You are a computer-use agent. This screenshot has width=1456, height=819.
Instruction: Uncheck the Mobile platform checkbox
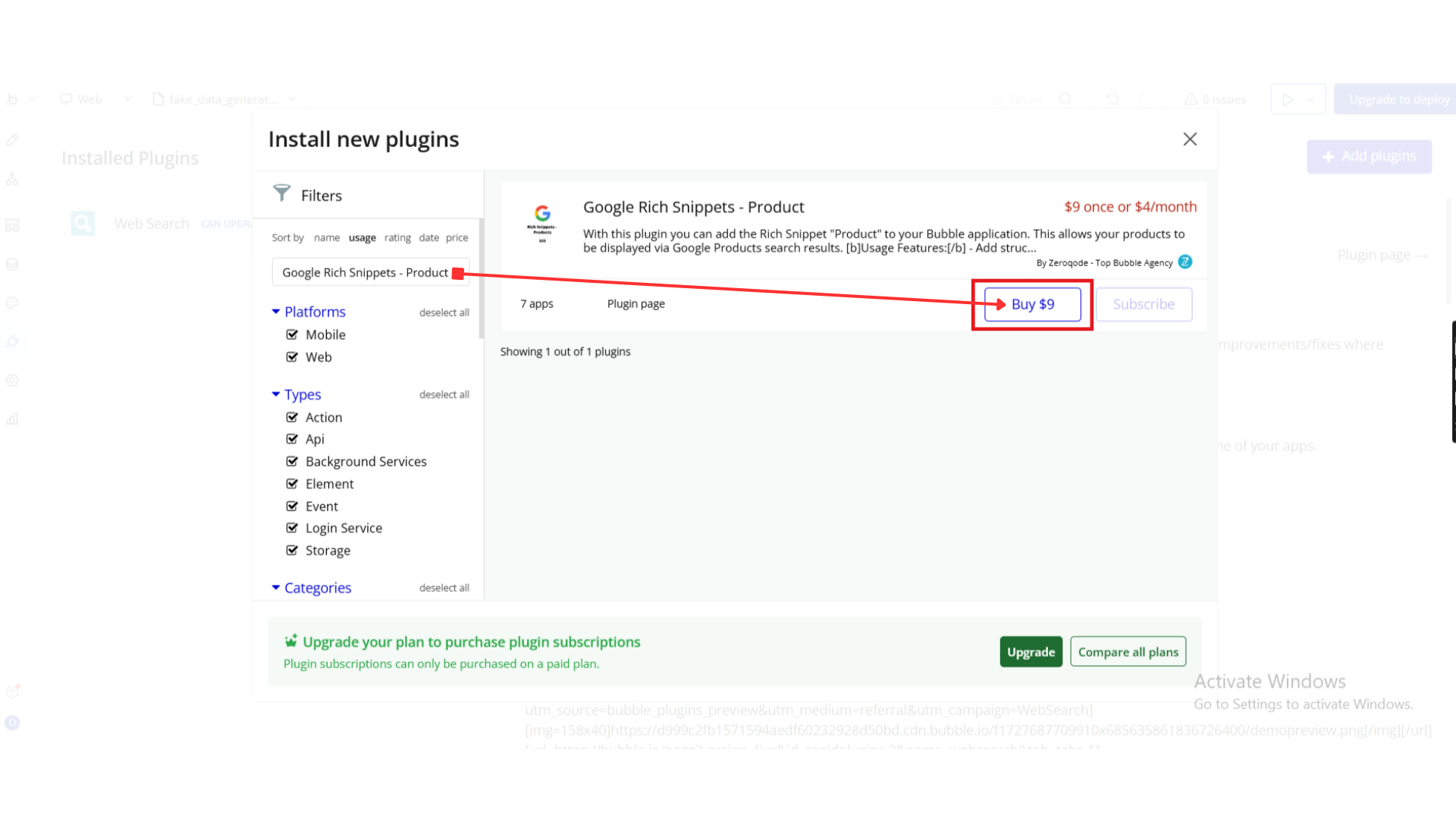tap(292, 334)
